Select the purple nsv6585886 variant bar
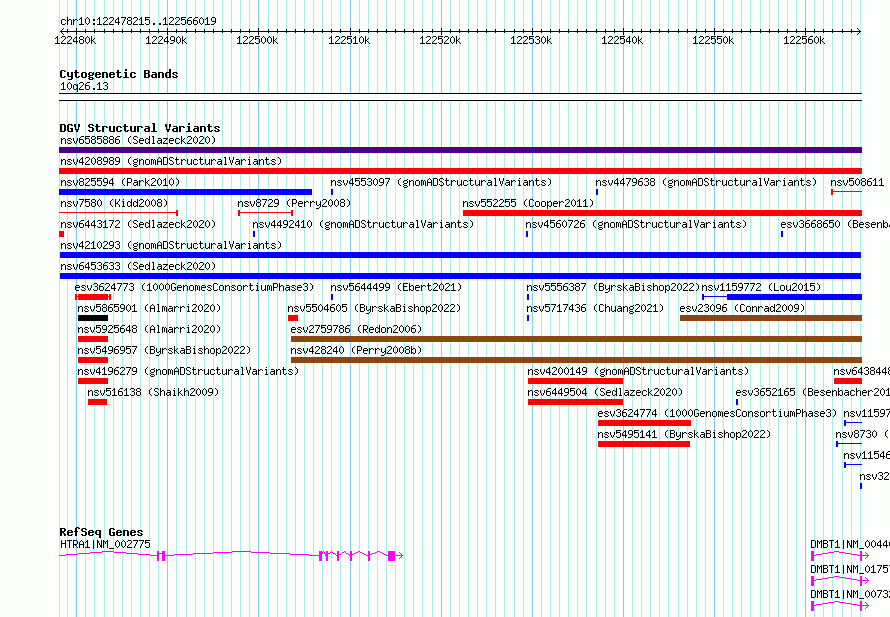 [x=460, y=150]
